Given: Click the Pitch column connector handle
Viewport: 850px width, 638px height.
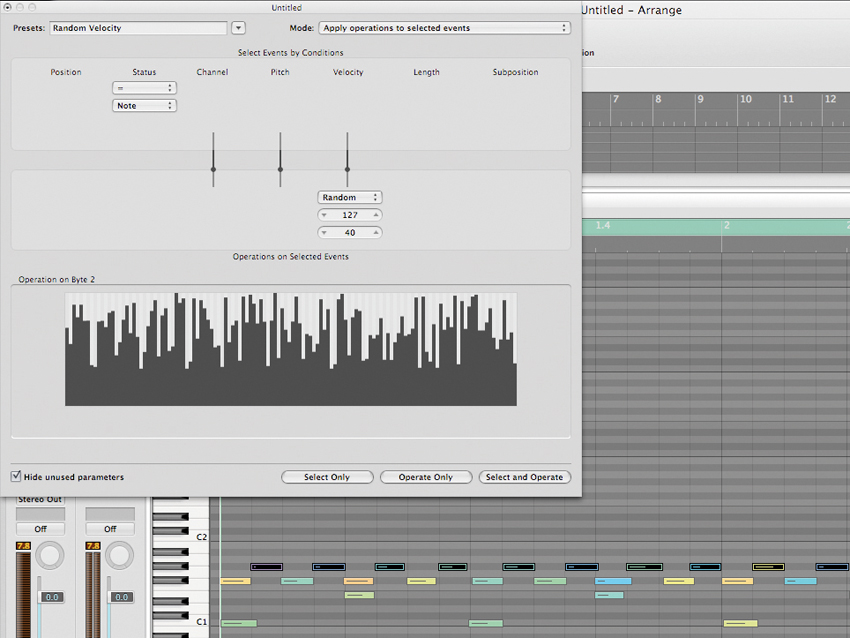Looking at the screenshot, I should coord(280,169).
